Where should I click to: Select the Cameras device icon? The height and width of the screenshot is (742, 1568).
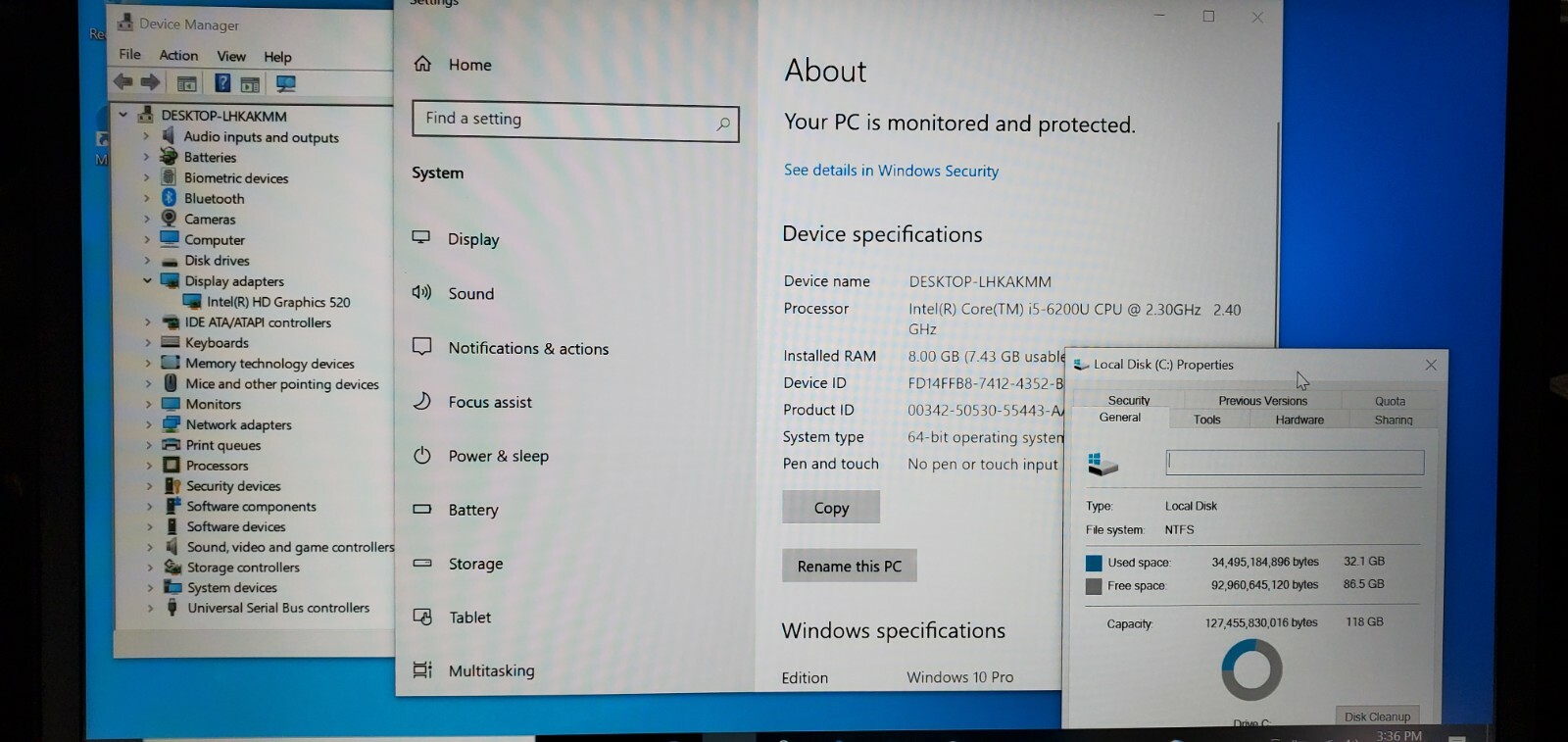tap(170, 219)
